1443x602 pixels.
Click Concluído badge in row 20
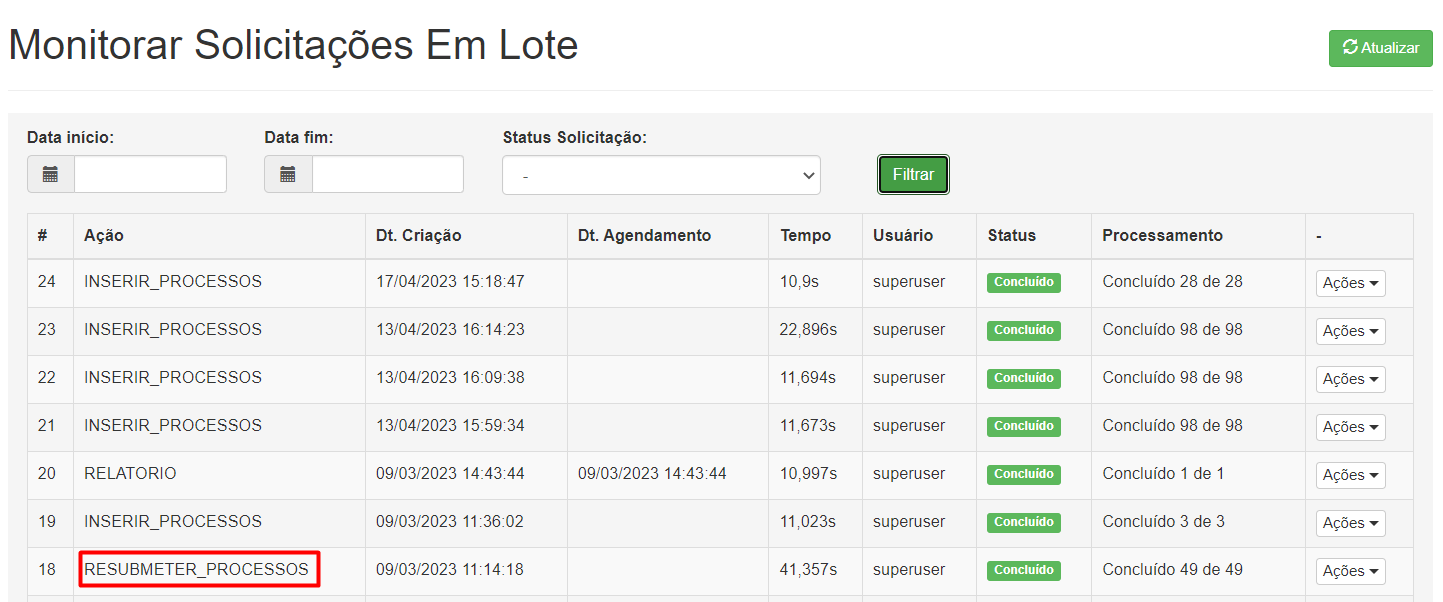1023,474
